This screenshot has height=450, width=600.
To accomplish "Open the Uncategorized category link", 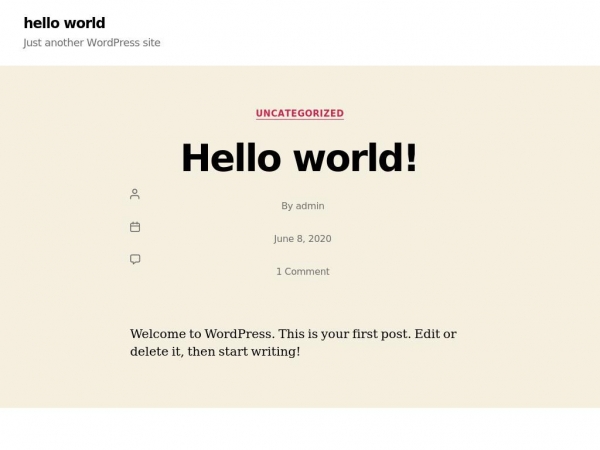I will point(300,113).
